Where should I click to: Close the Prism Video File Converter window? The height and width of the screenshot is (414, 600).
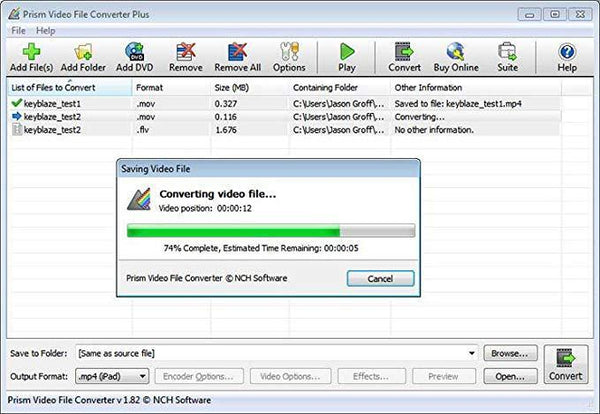click(580, 15)
